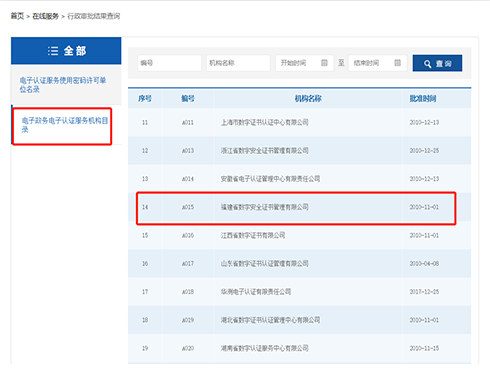Click sequence number 16 cell
This screenshot has width=490, height=374.
(145, 263)
